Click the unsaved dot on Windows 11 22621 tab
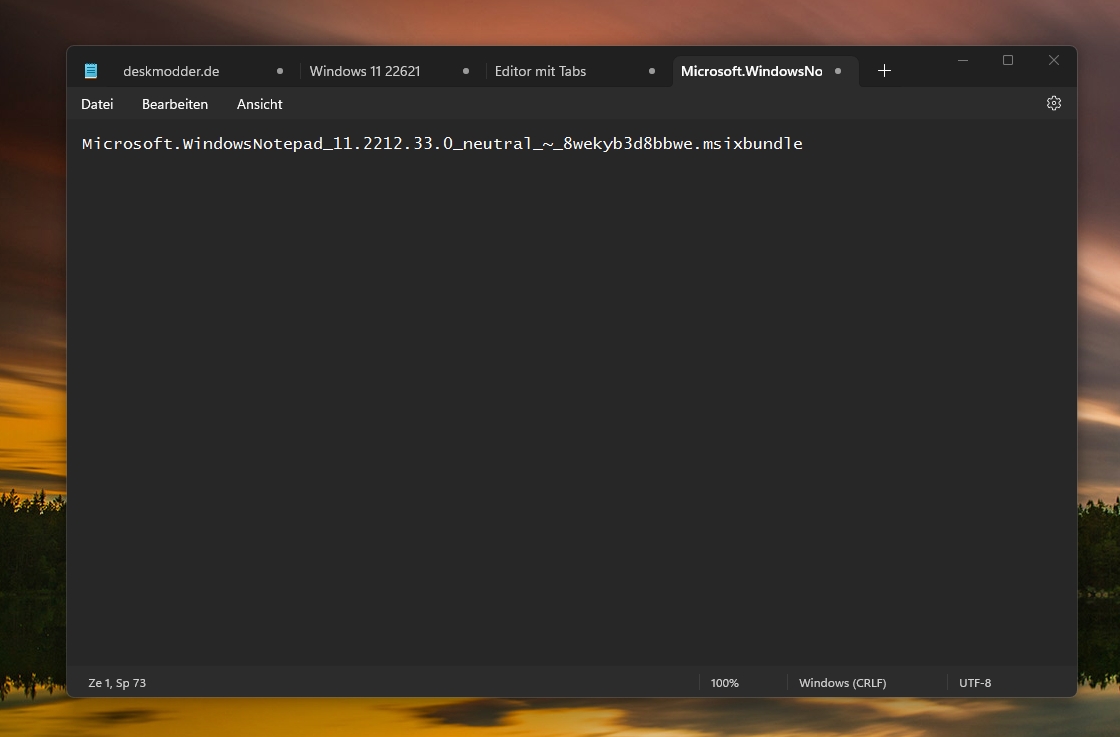 point(465,70)
